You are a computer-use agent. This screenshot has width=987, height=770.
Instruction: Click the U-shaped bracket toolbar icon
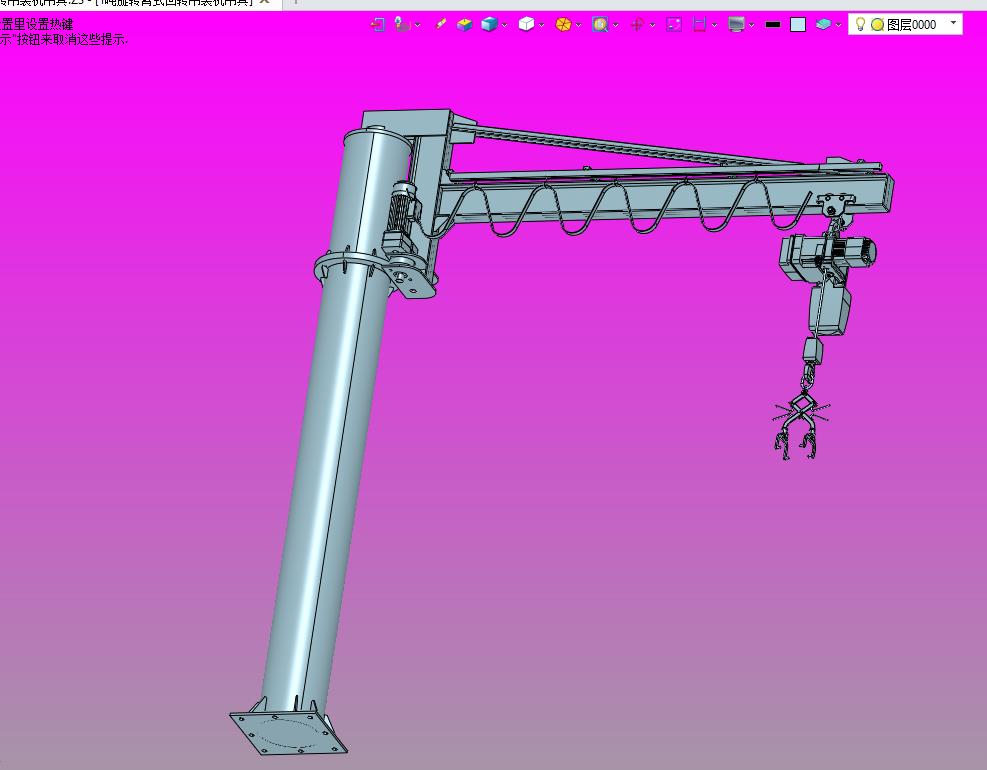coord(699,25)
